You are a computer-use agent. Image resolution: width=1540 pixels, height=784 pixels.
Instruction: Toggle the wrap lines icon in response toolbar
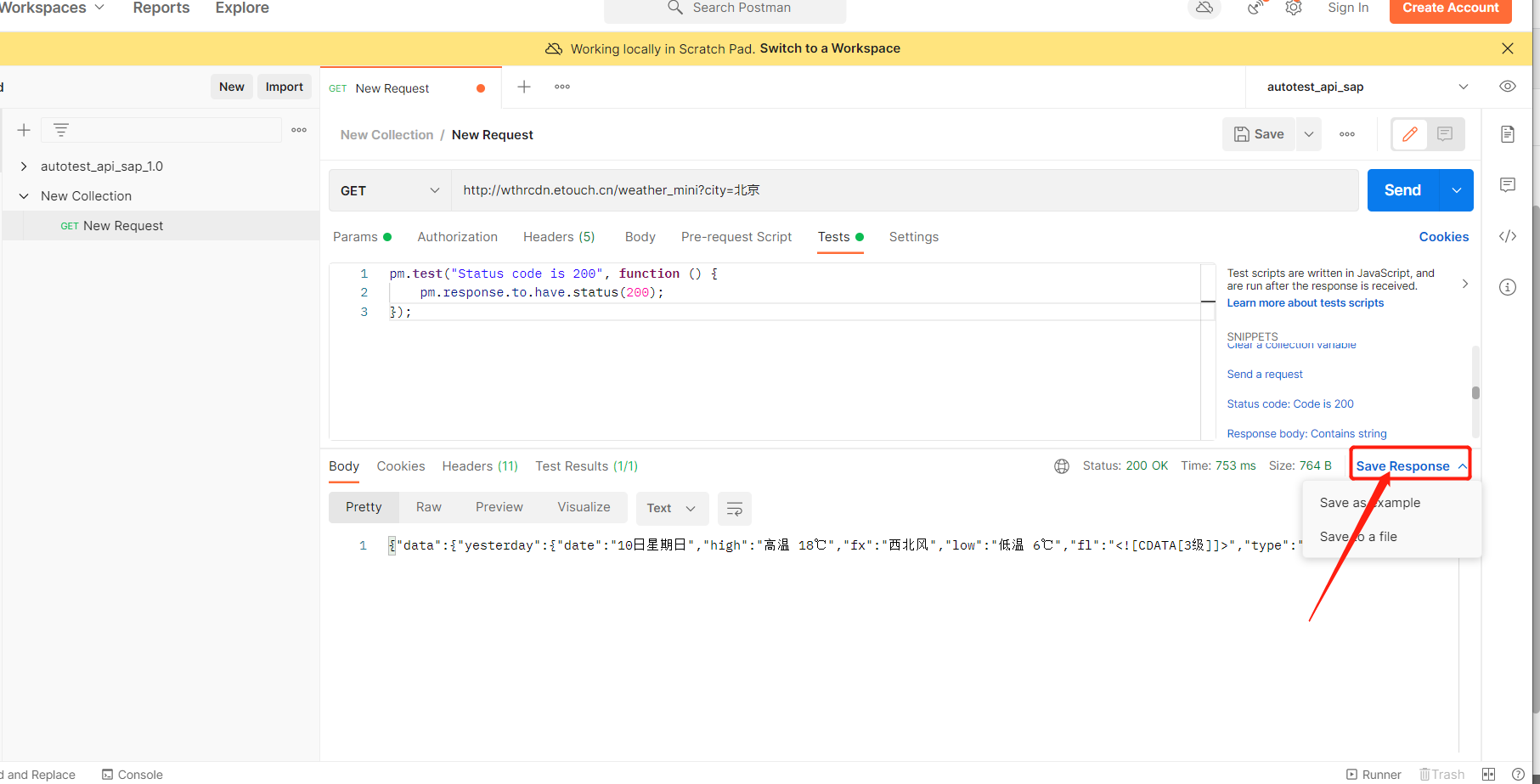click(735, 508)
